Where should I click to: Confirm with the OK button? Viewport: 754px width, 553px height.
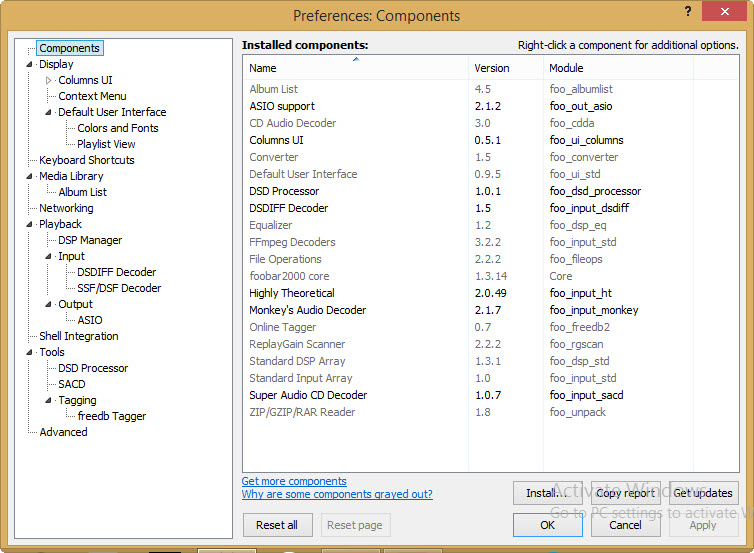[x=548, y=525]
